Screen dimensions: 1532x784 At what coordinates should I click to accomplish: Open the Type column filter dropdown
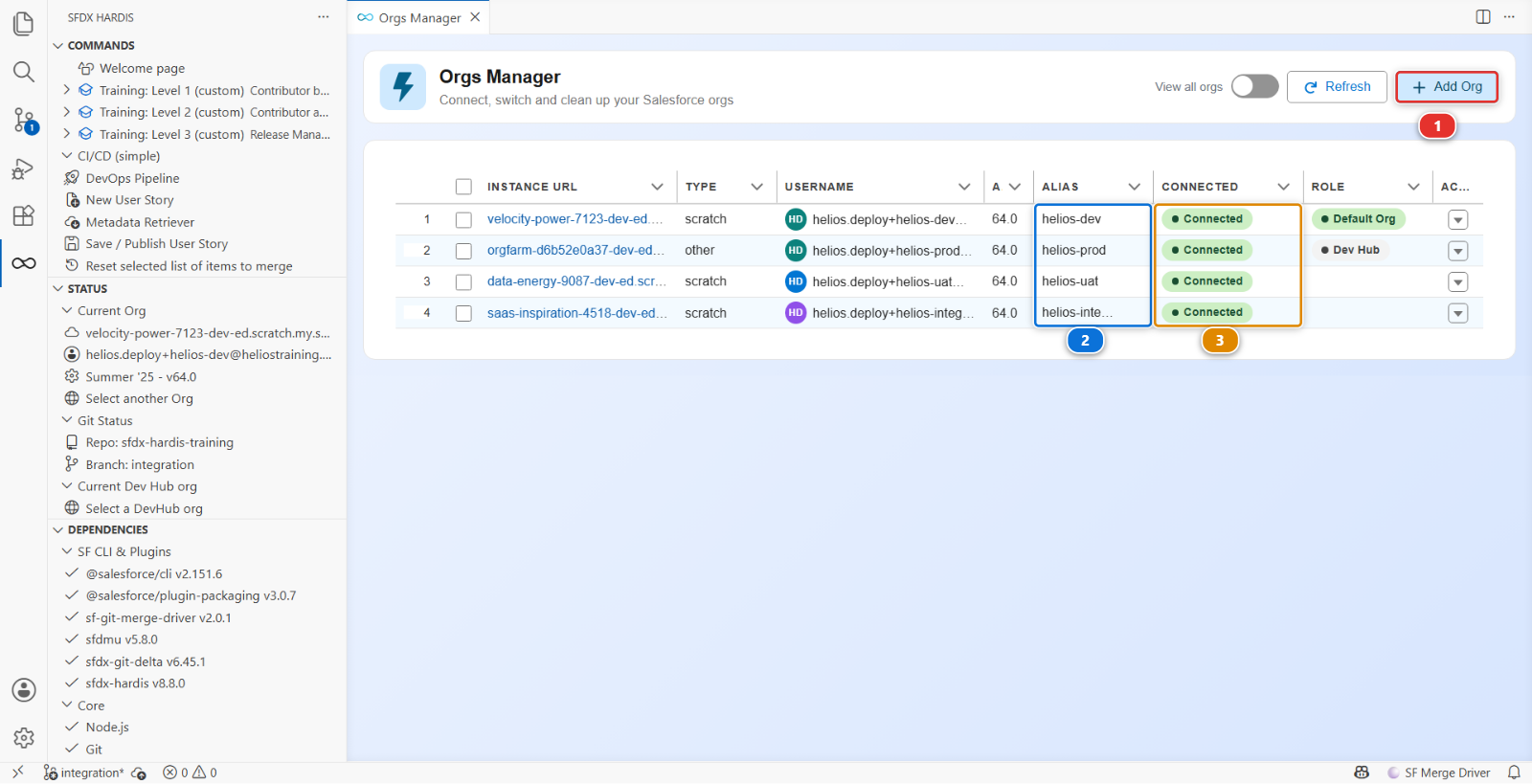point(756,187)
